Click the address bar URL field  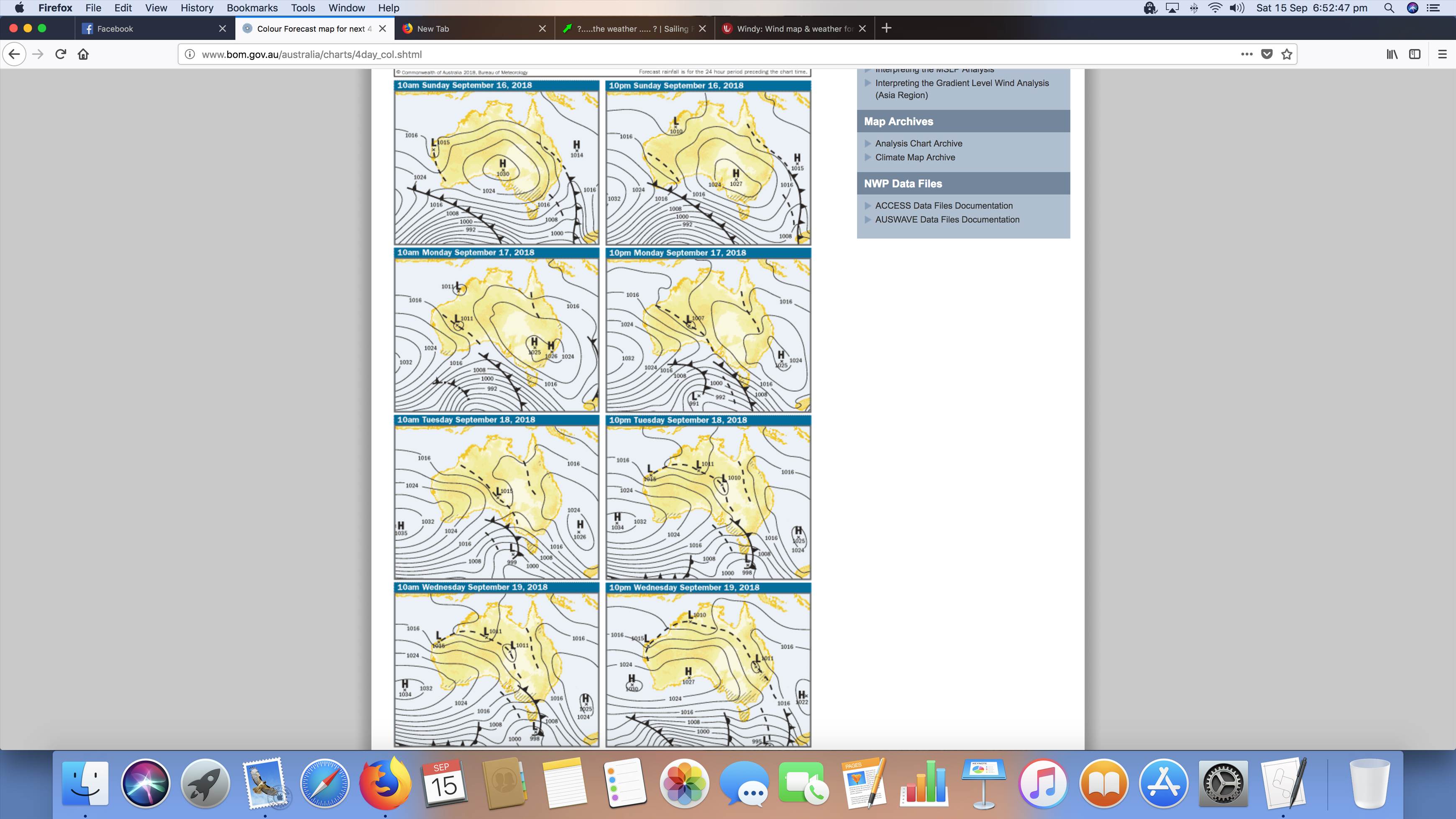pos(678,54)
